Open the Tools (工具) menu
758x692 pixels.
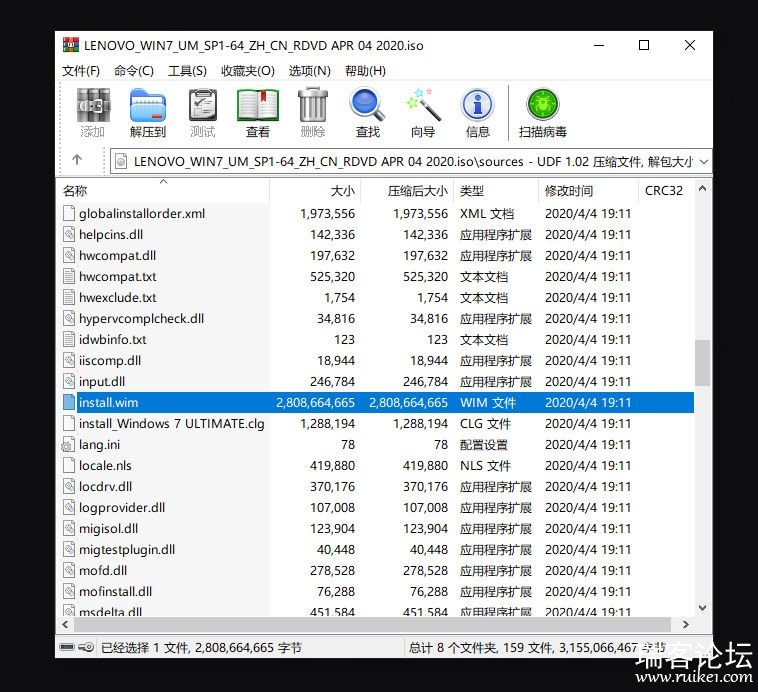tap(187, 71)
